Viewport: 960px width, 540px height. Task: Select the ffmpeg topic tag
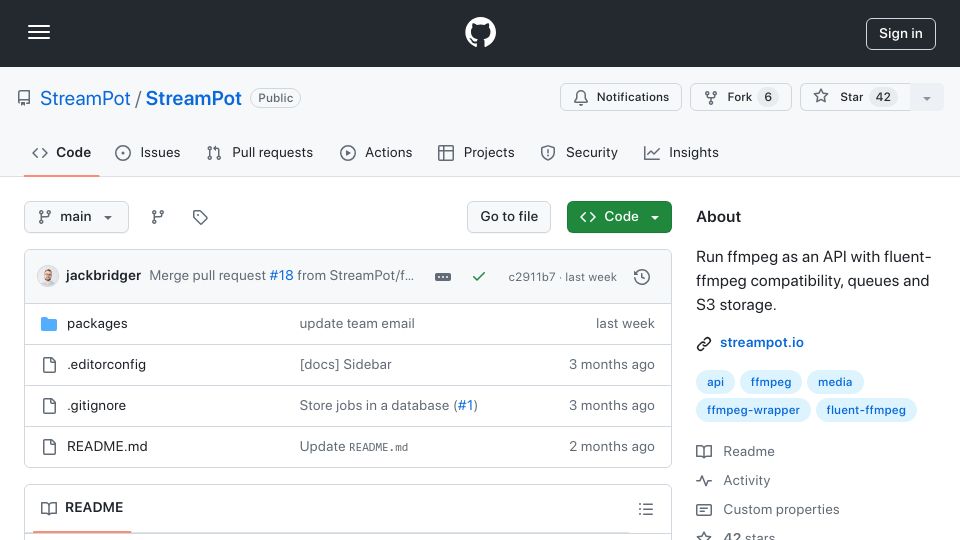[771, 382]
